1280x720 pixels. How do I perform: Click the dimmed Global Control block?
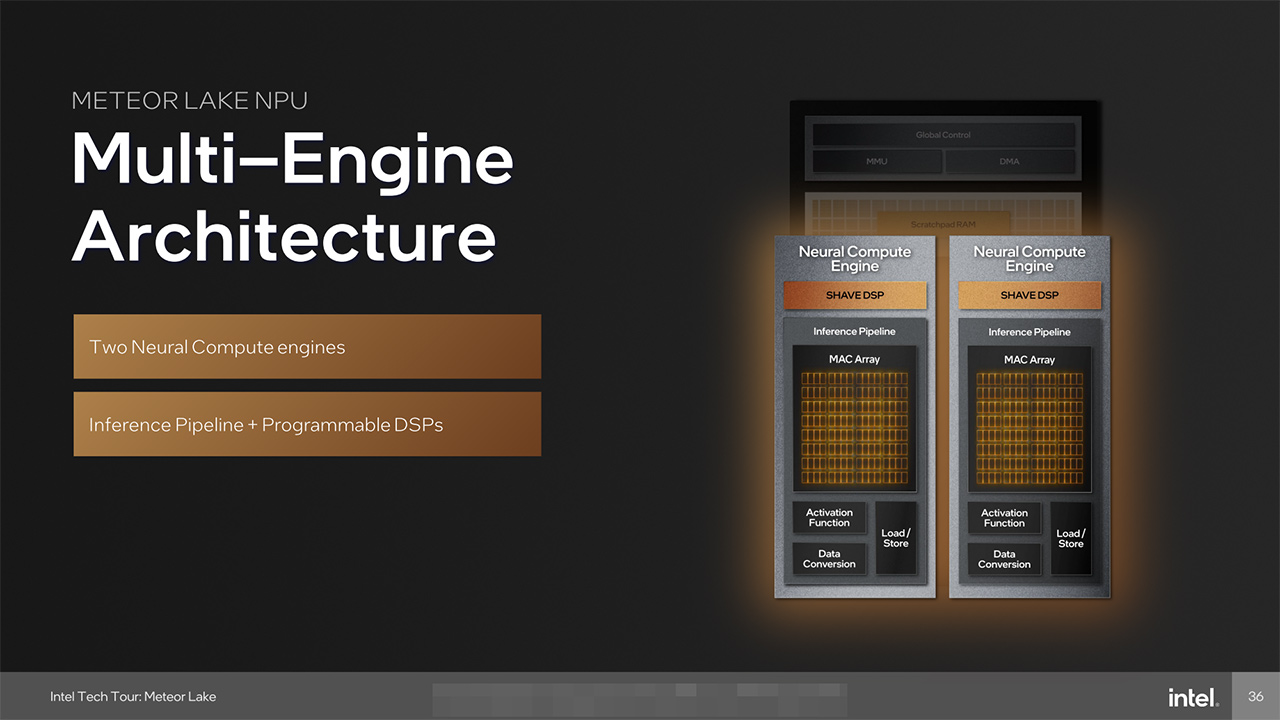point(943,135)
